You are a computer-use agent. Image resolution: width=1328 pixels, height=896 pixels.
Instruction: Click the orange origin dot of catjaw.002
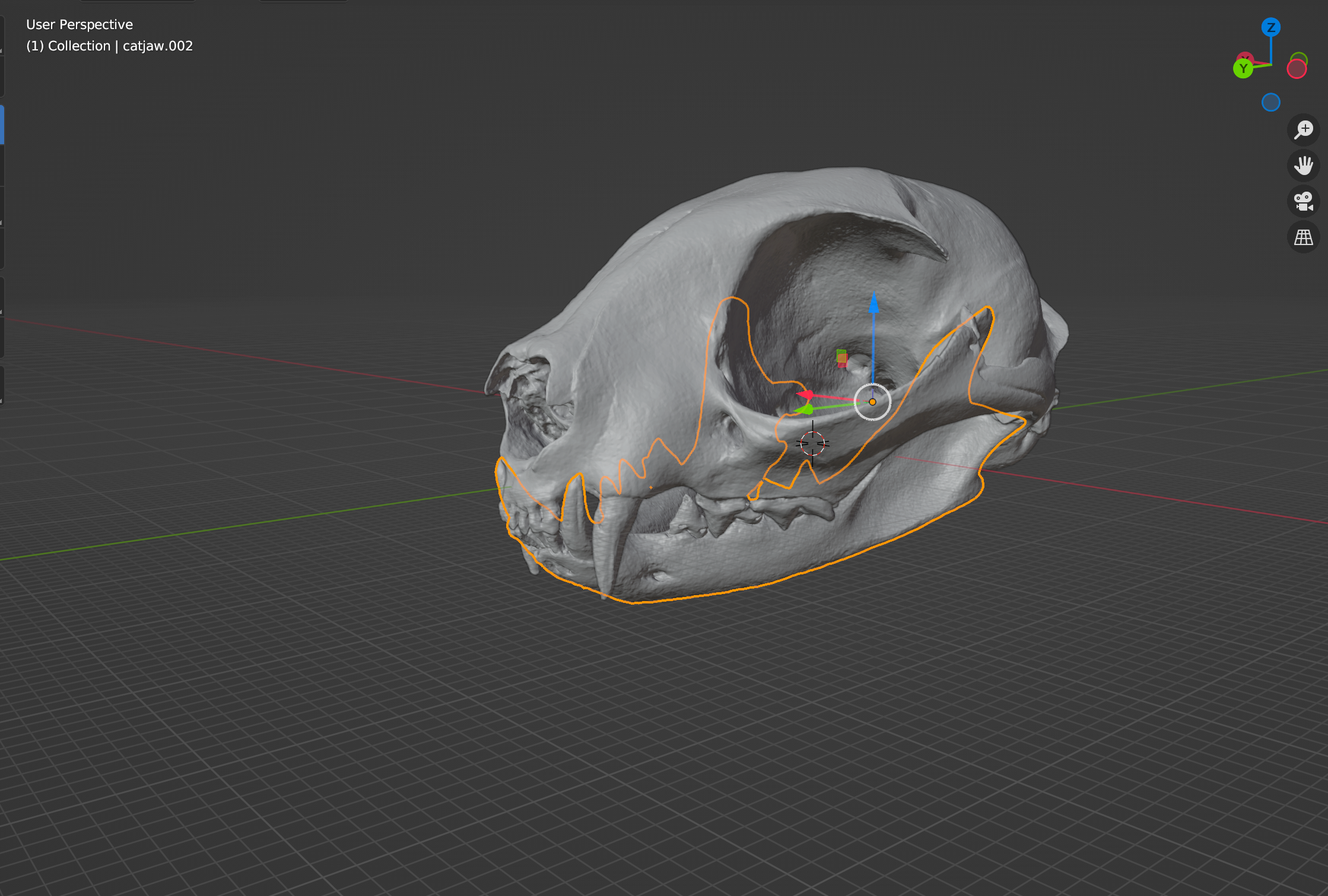tap(872, 402)
